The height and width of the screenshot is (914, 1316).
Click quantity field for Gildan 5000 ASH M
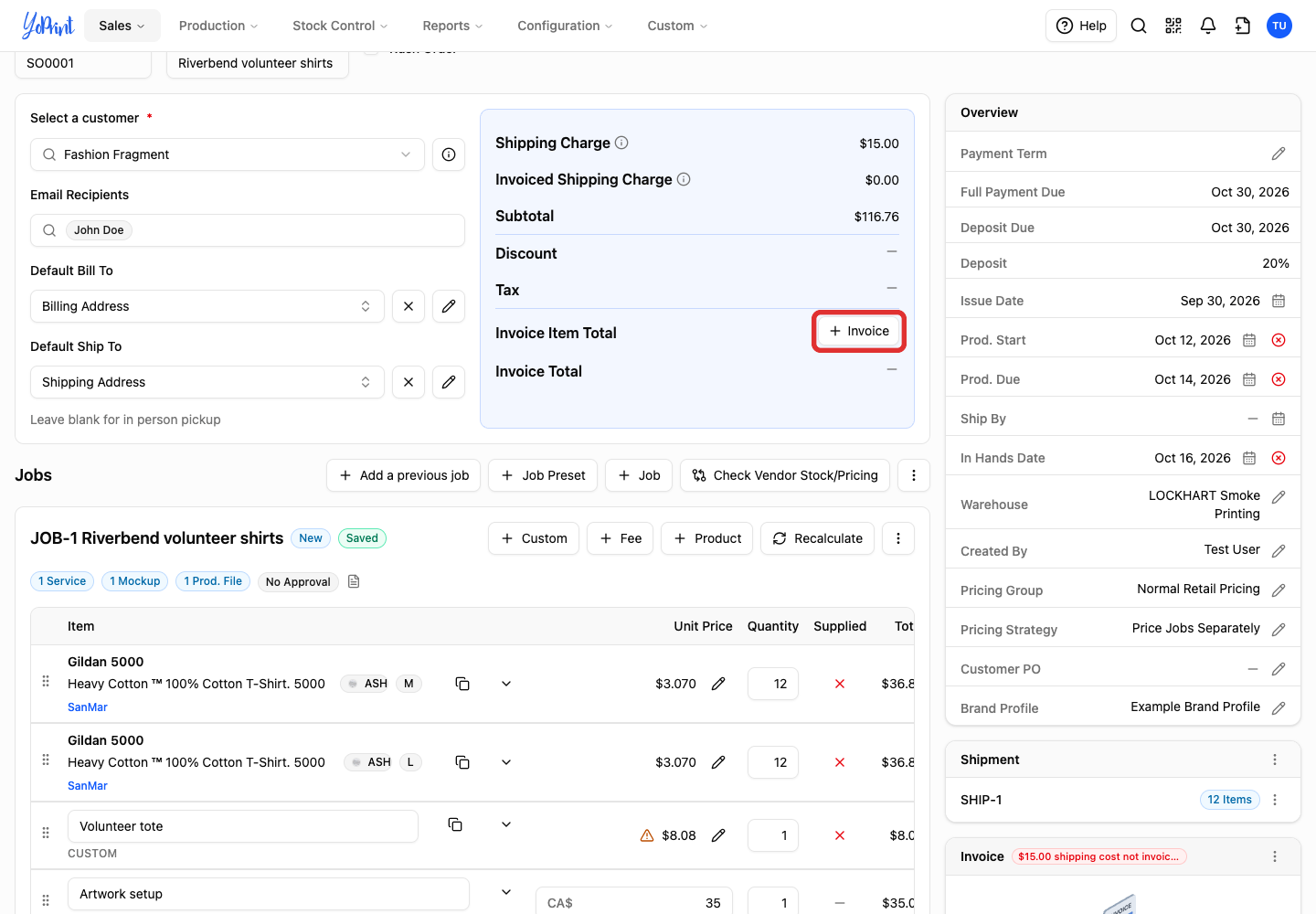773,684
